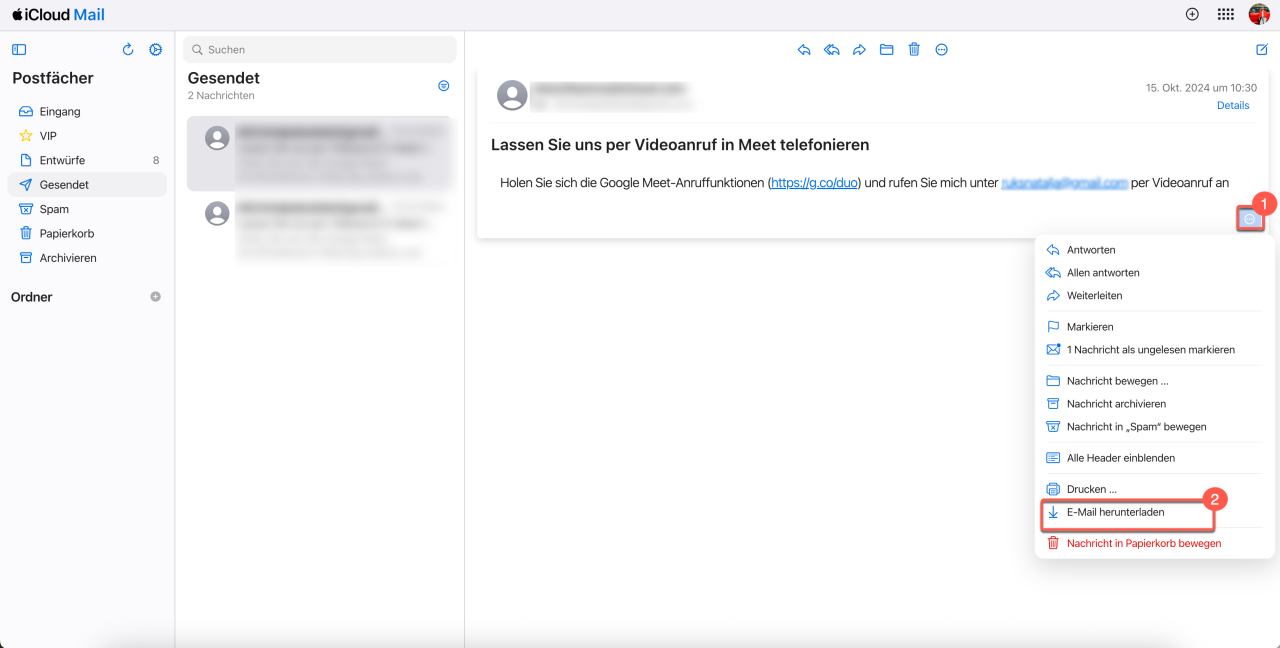Choose Allen antworten in the menu
Image resolution: width=1280 pixels, height=648 pixels.
(x=1154, y=273)
